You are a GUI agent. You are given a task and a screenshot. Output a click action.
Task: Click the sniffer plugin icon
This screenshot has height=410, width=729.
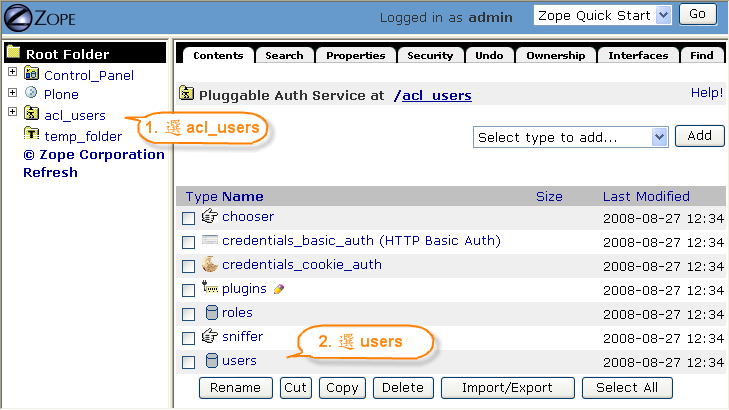coord(210,336)
